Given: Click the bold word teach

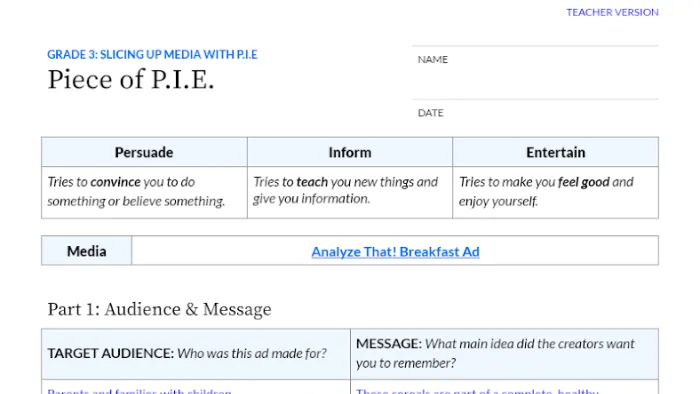Looking at the screenshot, I should point(312,182).
